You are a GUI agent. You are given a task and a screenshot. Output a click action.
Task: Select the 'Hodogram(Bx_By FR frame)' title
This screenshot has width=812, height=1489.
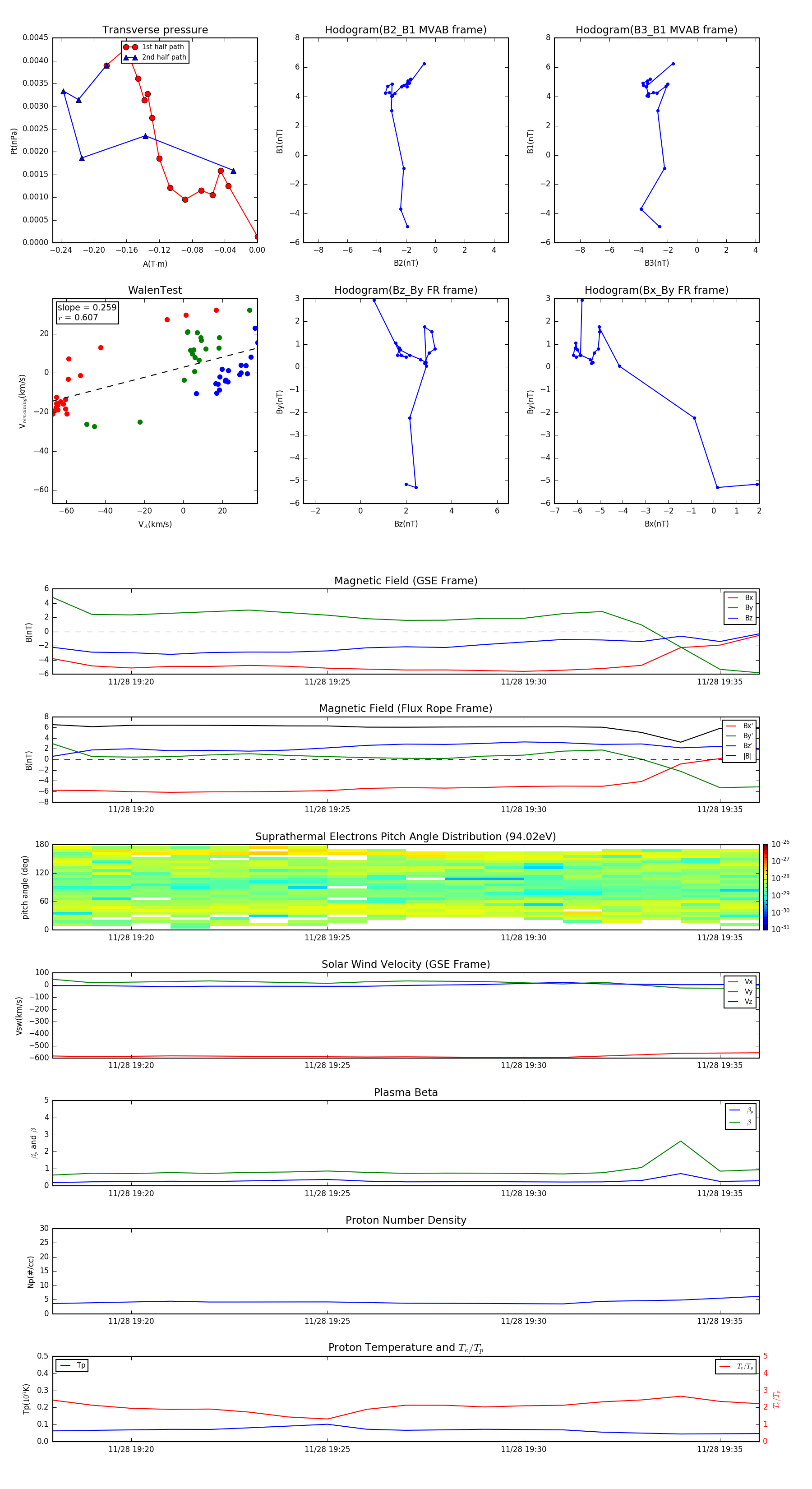click(656, 290)
